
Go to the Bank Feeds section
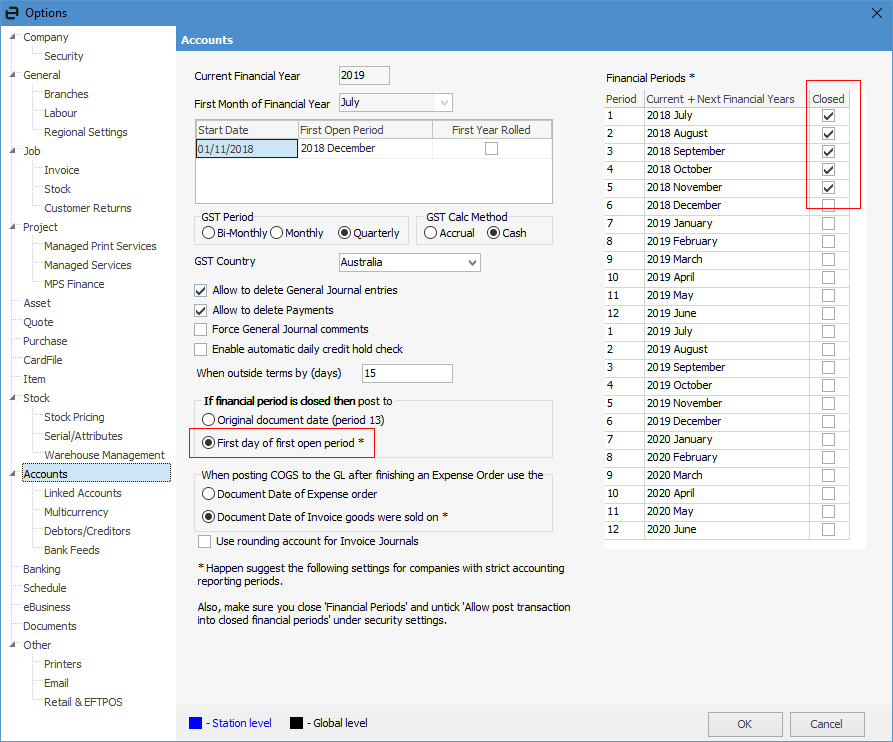[71, 550]
